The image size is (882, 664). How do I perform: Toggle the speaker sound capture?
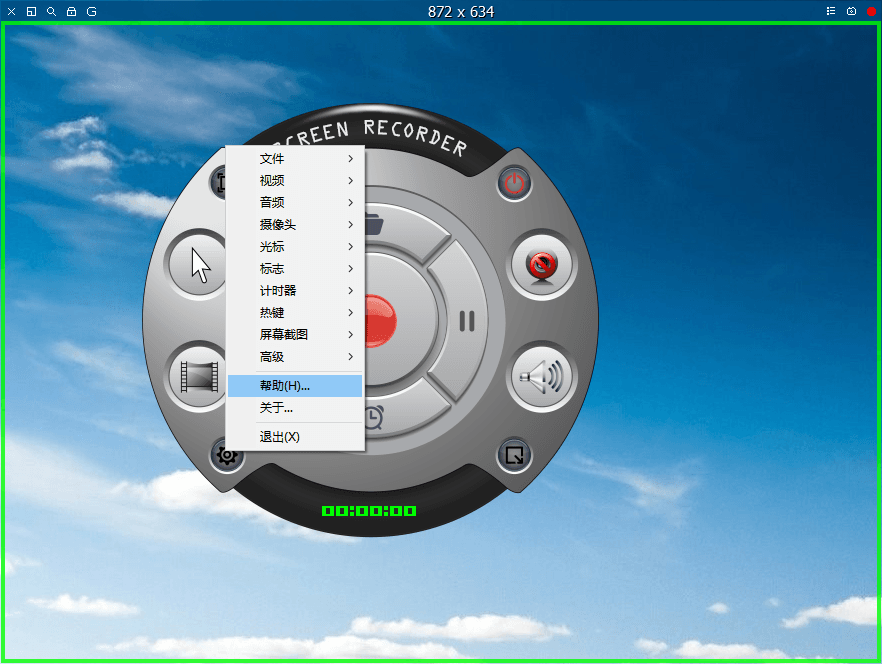pos(542,378)
